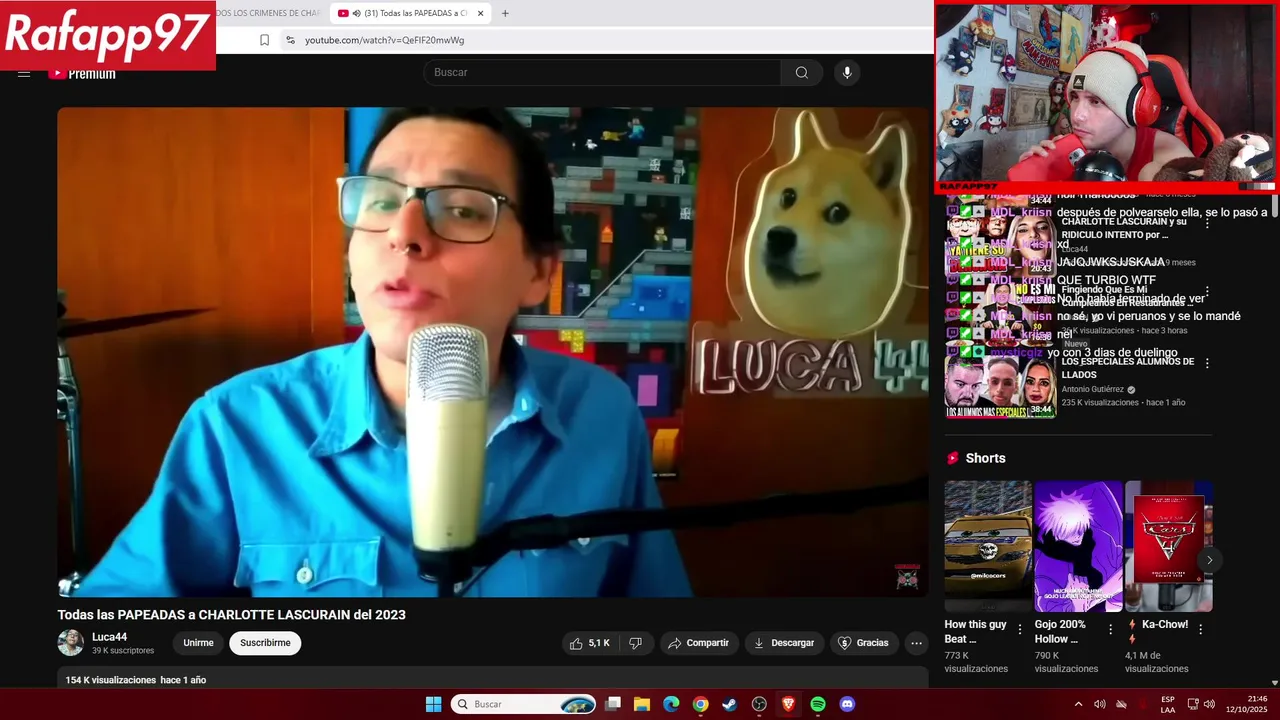Open LOS ESPECIALES ALUMNOS DE LLADOS title

click(1128, 368)
